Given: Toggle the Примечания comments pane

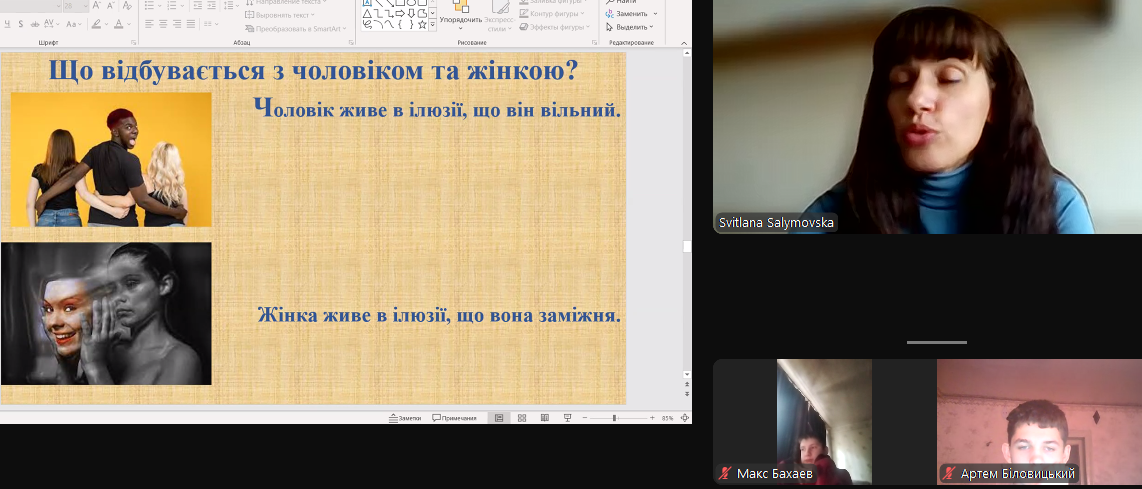Looking at the screenshot, I should pyautogui.click(x=454, y=418).
